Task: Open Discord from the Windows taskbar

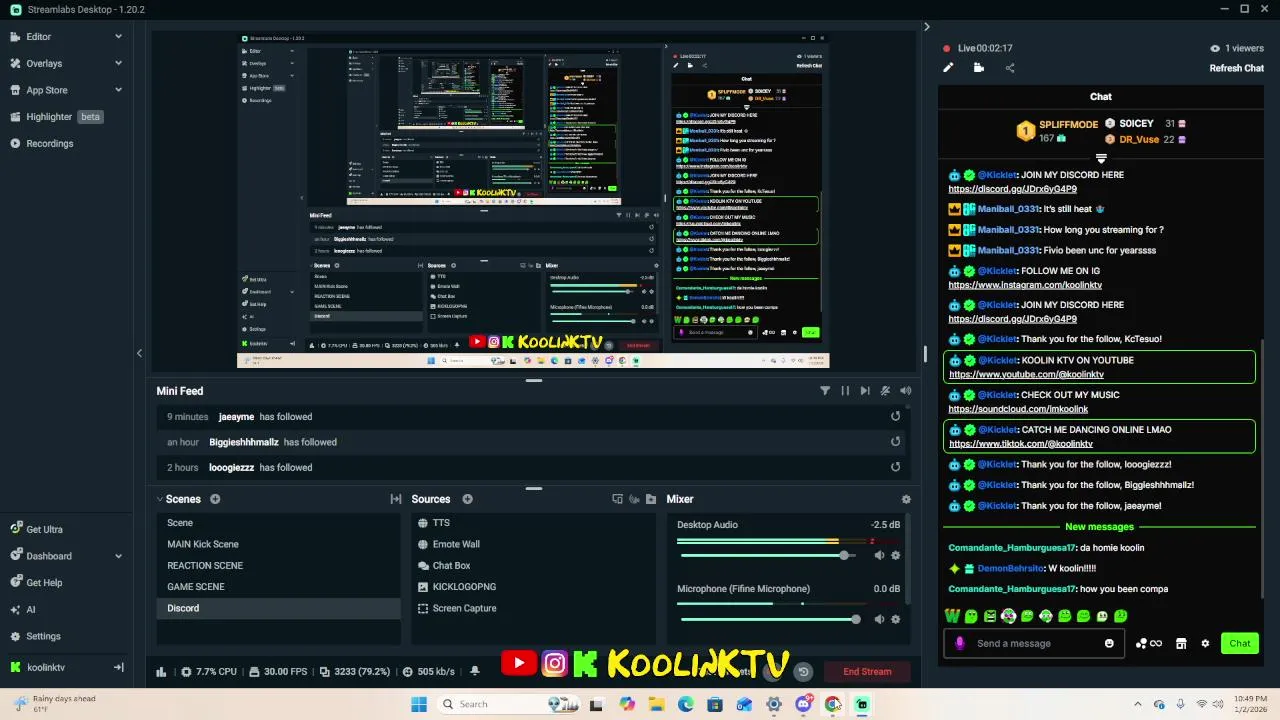Action: click(x=803, y=704)
